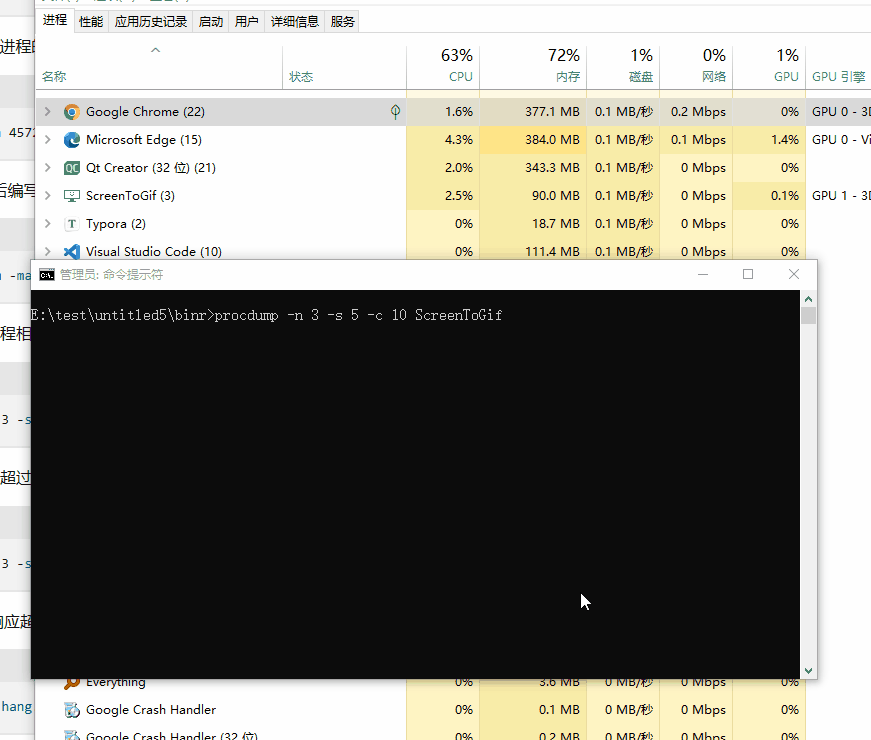Select the Qt Creator (32 位) (21) row
Screen dimensions: 871x740
tap(453, 168)
